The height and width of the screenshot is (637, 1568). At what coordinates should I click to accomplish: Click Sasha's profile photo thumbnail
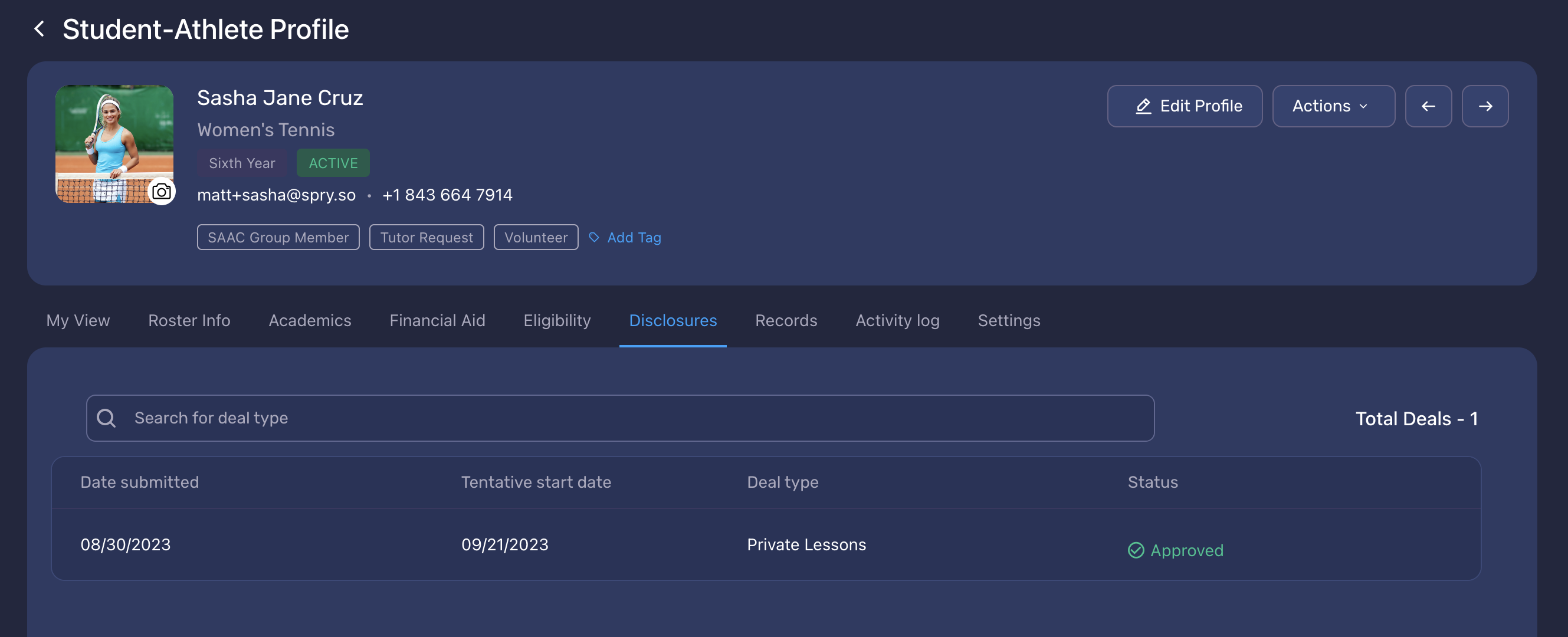point(114,143)
